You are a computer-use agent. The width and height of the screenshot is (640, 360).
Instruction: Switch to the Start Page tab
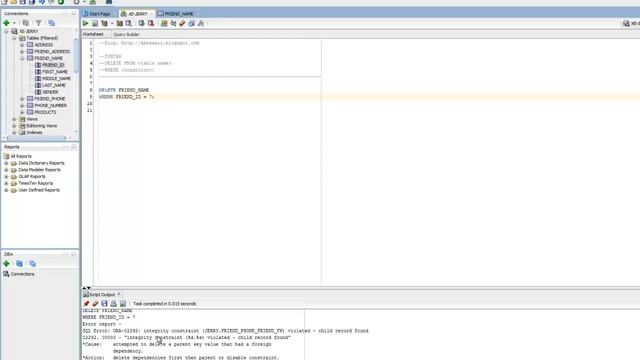(x=99, y=14)
